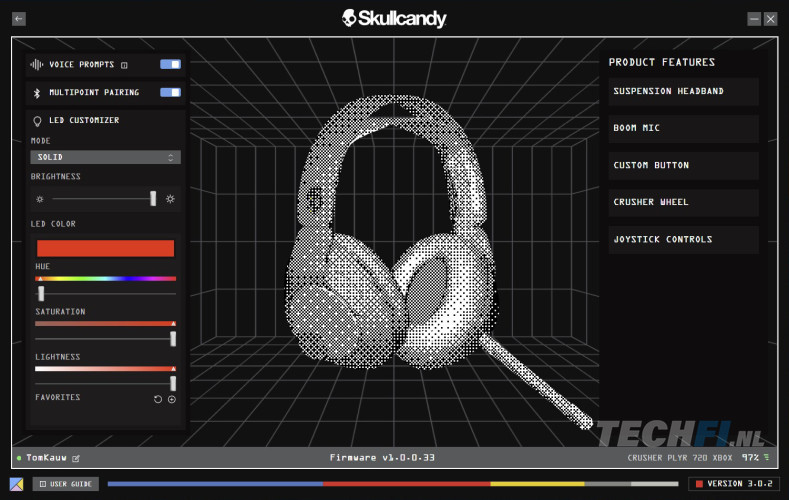Click the red LED color swatch

(105, 247)
